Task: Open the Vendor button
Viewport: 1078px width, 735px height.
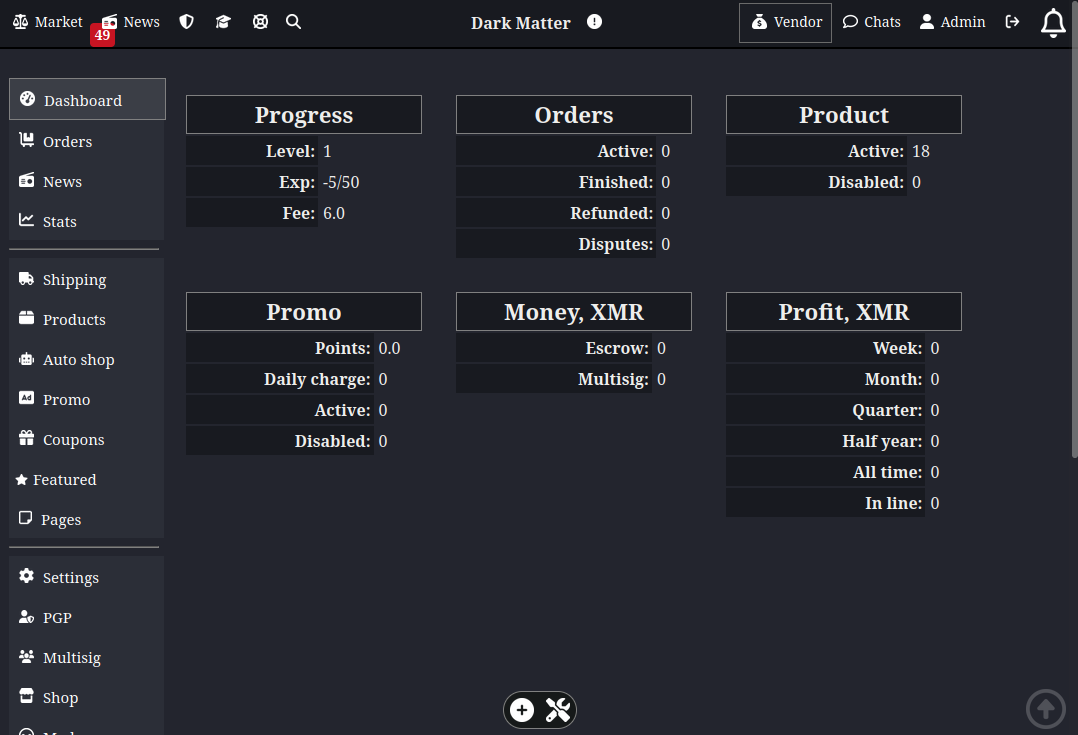Action: tap(785, 23)
